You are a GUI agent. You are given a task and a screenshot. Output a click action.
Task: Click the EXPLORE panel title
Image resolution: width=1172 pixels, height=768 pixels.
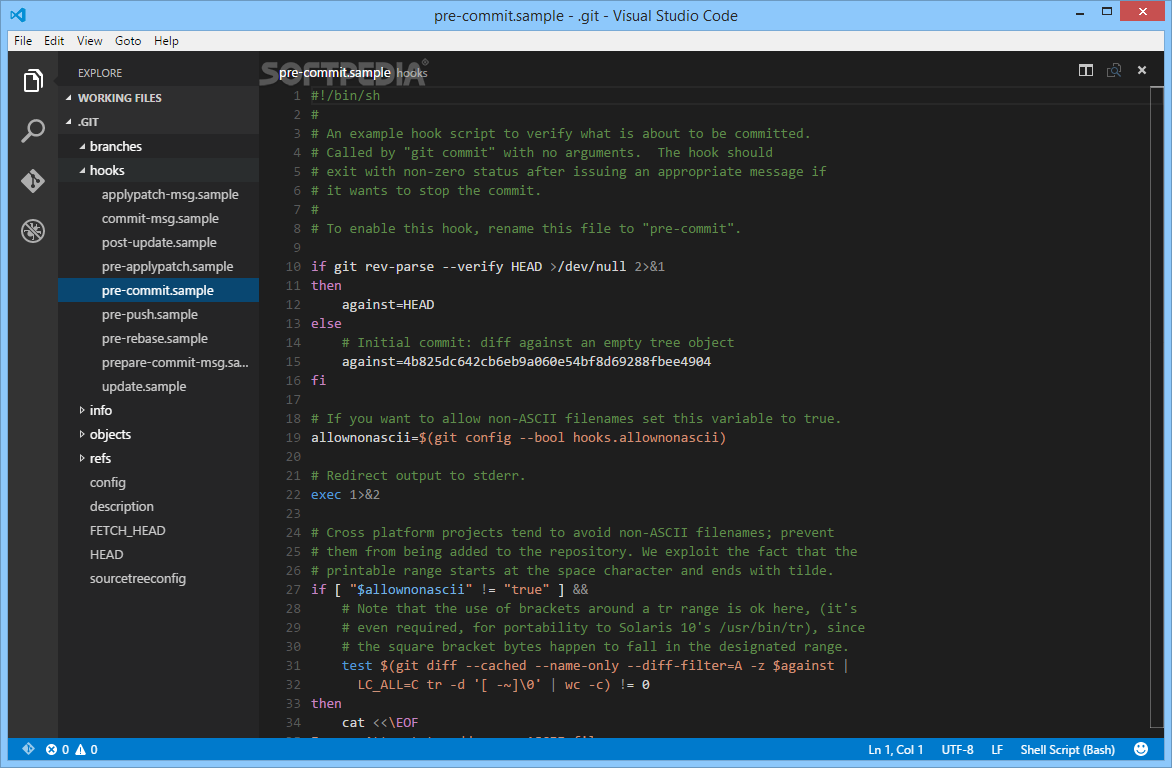(x=99, y=73)
